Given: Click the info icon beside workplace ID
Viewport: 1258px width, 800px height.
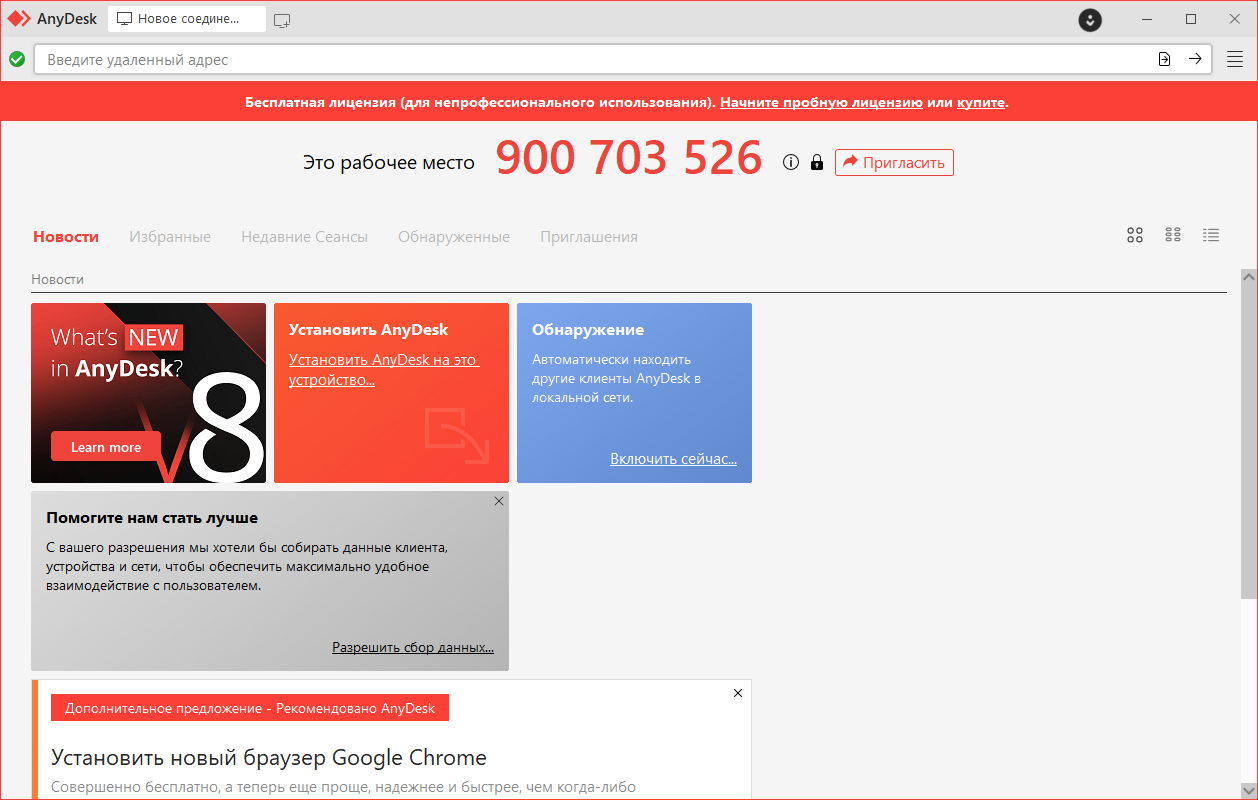Looking at the screenshot, I should point(791,162).
